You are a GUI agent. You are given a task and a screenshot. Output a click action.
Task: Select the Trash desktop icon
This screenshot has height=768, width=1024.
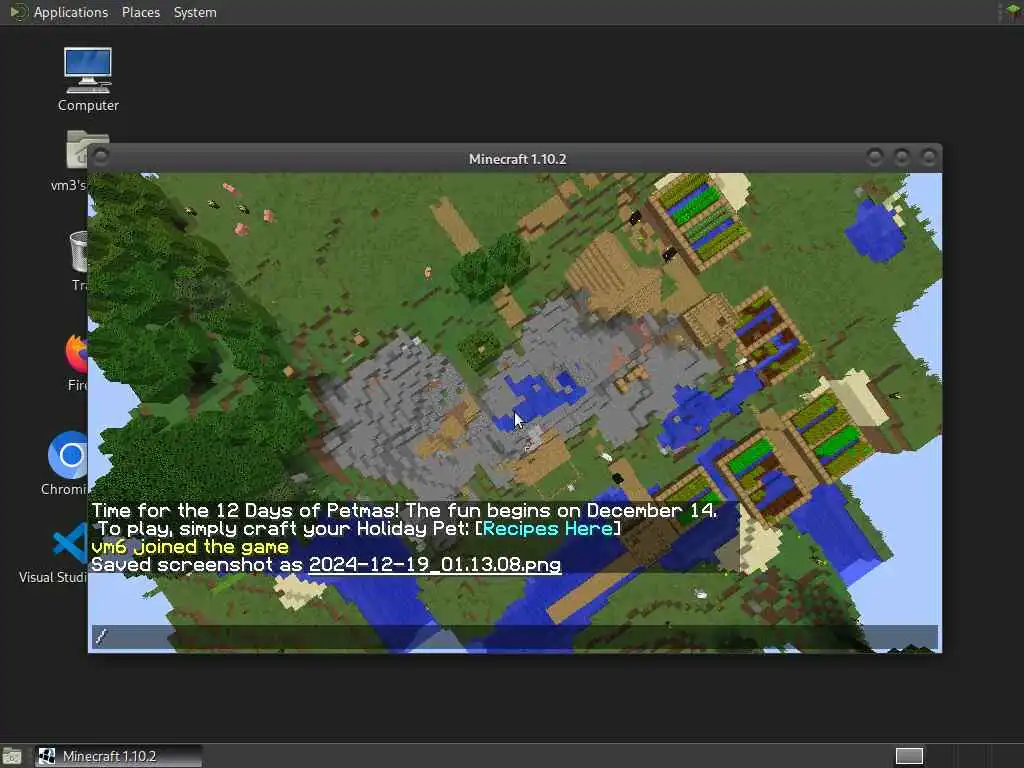78,261
